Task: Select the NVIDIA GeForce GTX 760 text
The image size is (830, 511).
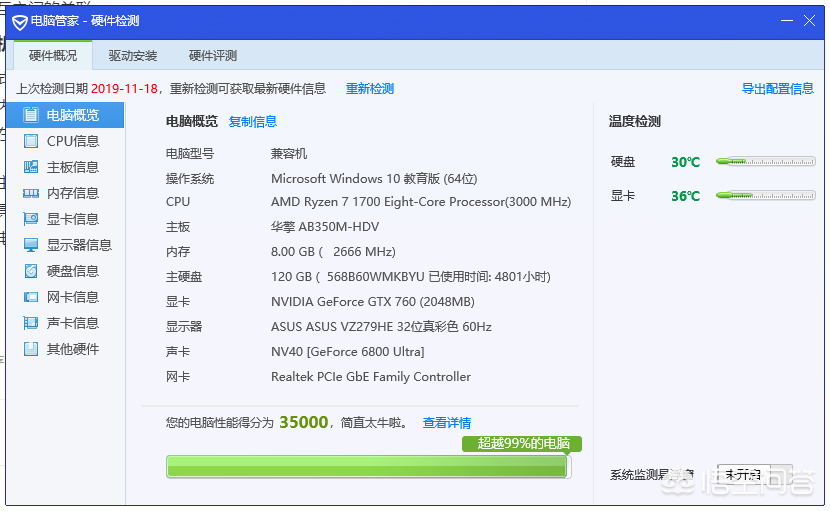Action: point(373,302)
